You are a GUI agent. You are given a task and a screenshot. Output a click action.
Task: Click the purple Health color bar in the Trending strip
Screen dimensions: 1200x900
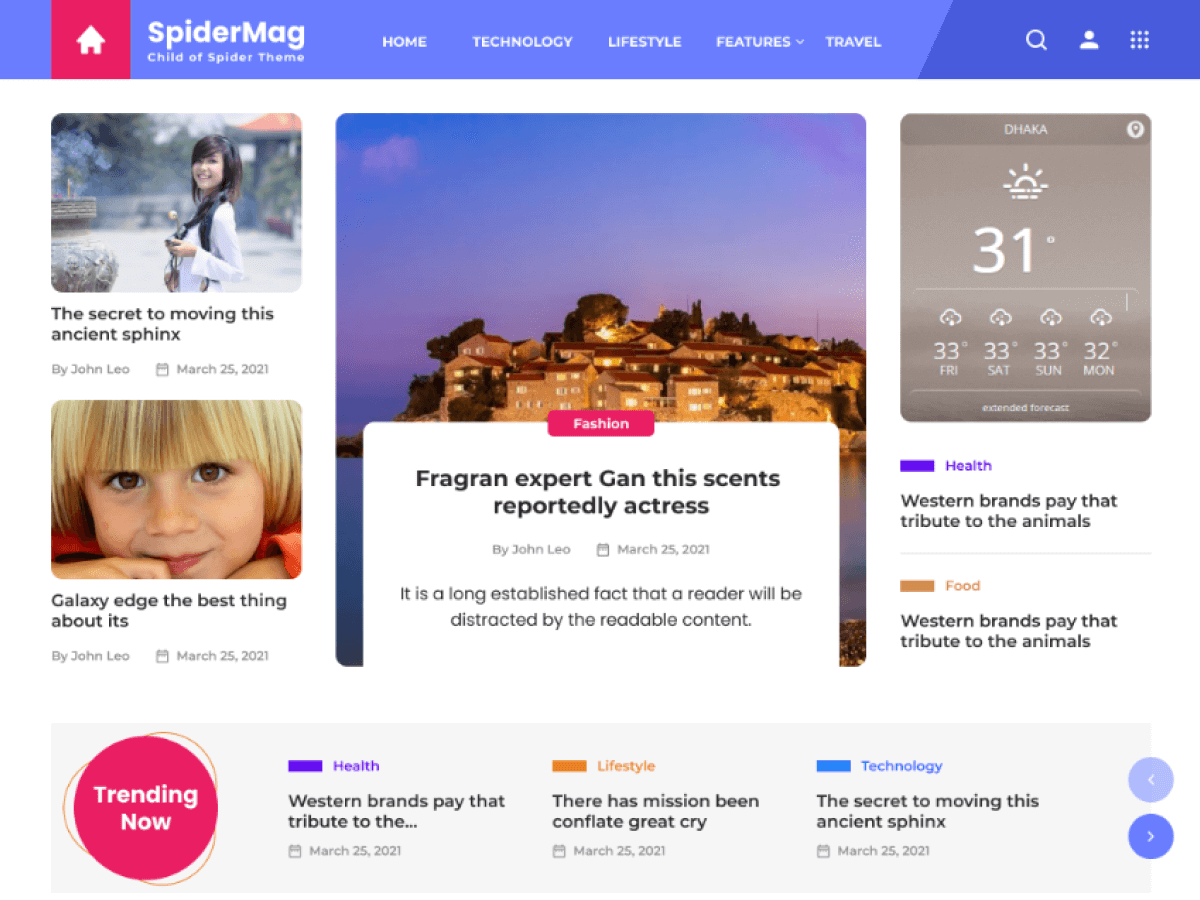[305, 766]
